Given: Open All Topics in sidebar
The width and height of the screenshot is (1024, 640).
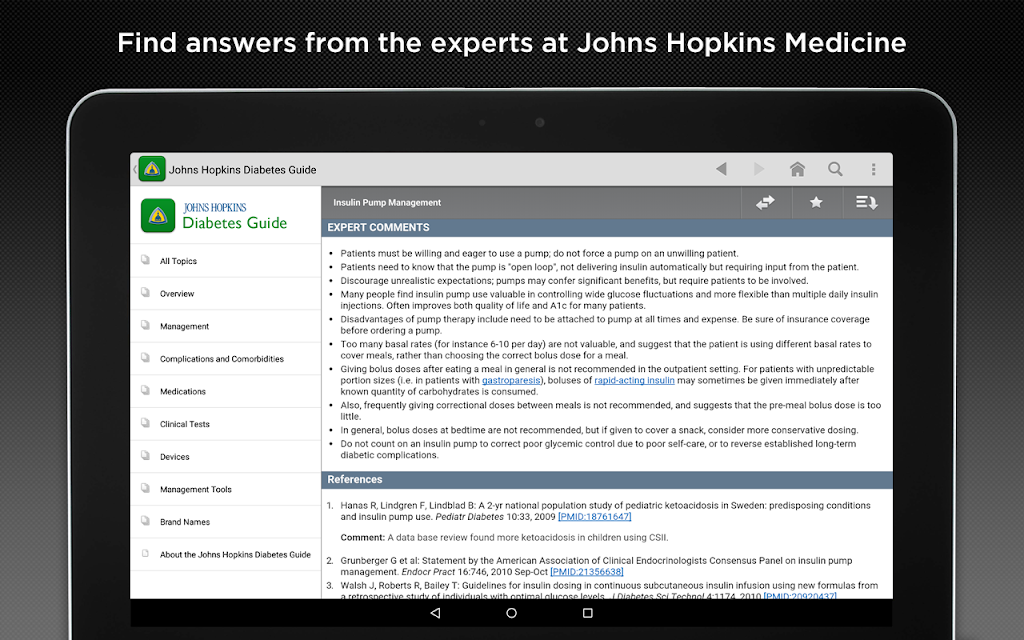Looking at the screenshot, I should pyautogui.click(x=178, y=261).
